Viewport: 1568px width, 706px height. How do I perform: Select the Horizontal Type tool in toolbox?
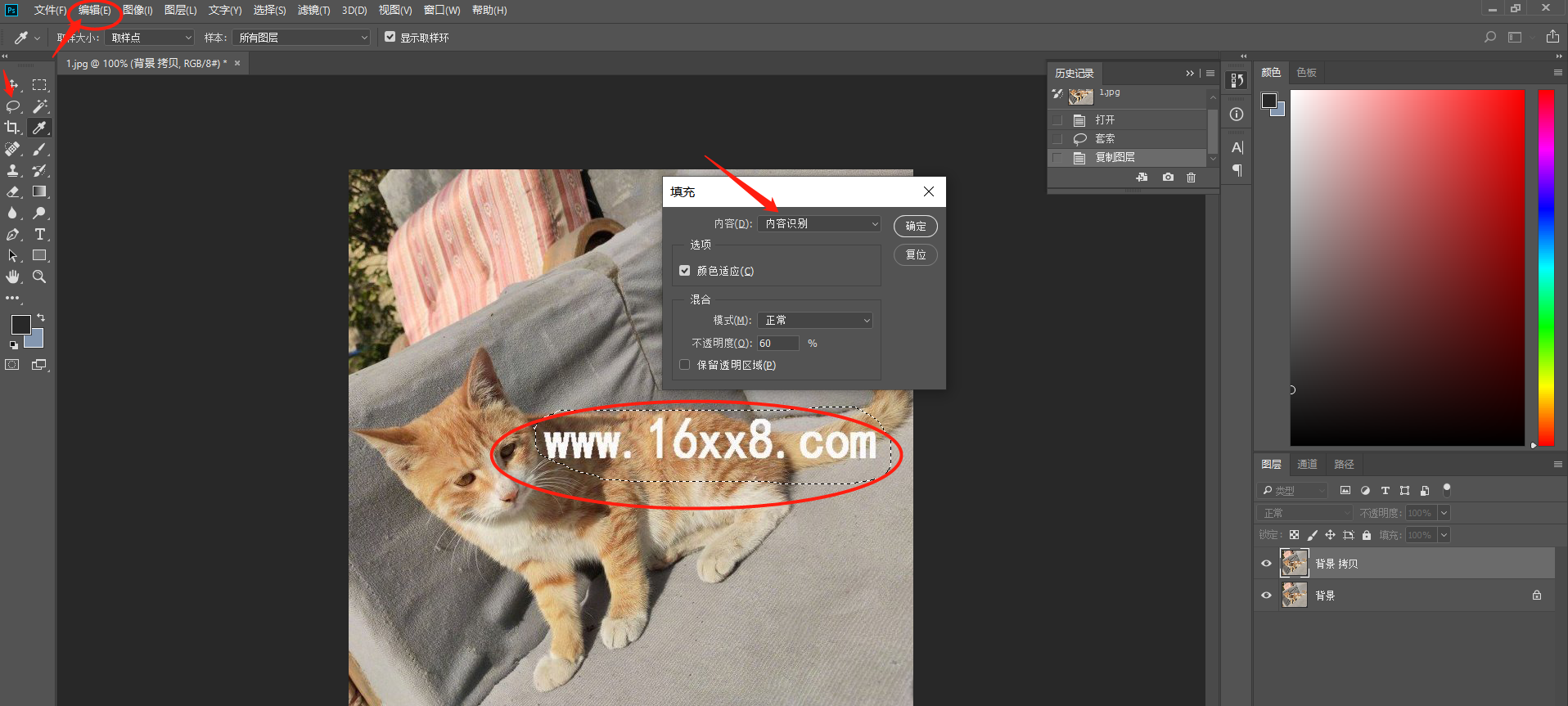pos(39,234)
